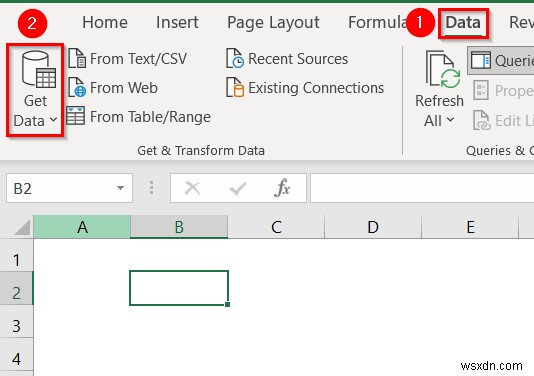Click the Insert Function fx icon
Viewport: 534px width, 376px height.
(x=282, y=188)
